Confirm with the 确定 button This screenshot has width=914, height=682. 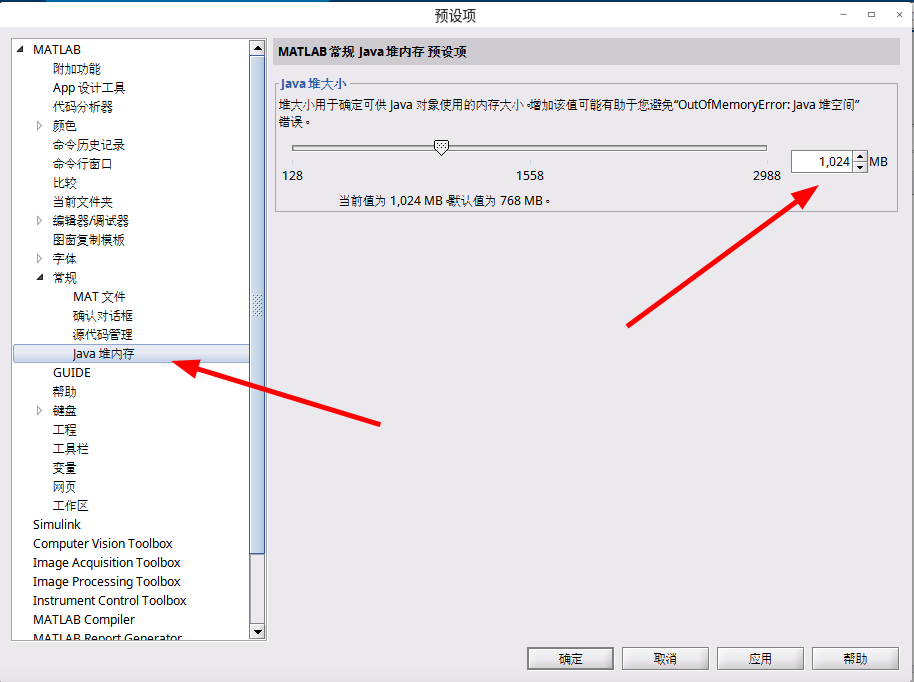tap(570, 659)
